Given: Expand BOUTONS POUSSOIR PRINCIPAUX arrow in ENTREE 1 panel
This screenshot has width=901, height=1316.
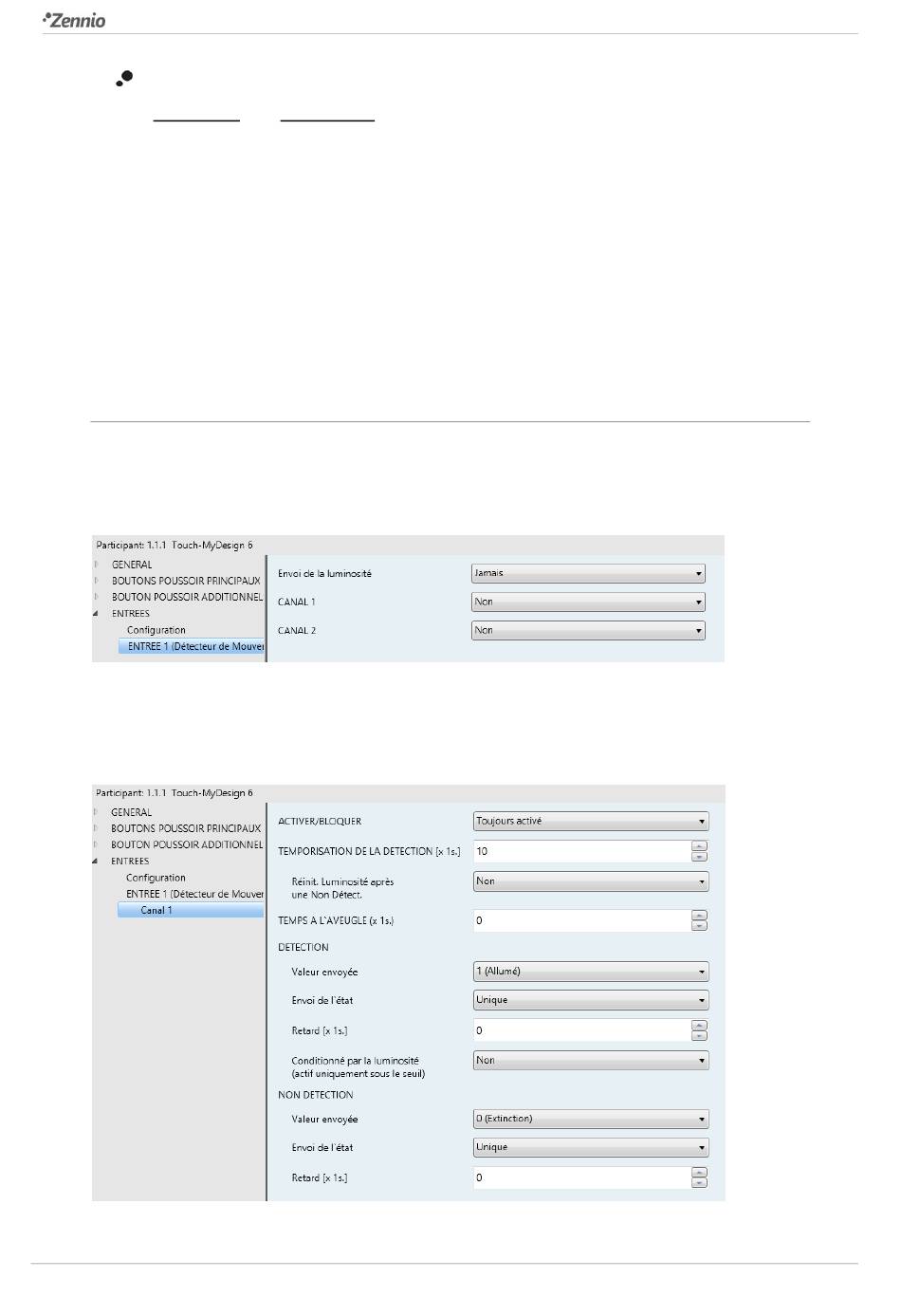Looking at the screenshot, I should click(96, 581).
